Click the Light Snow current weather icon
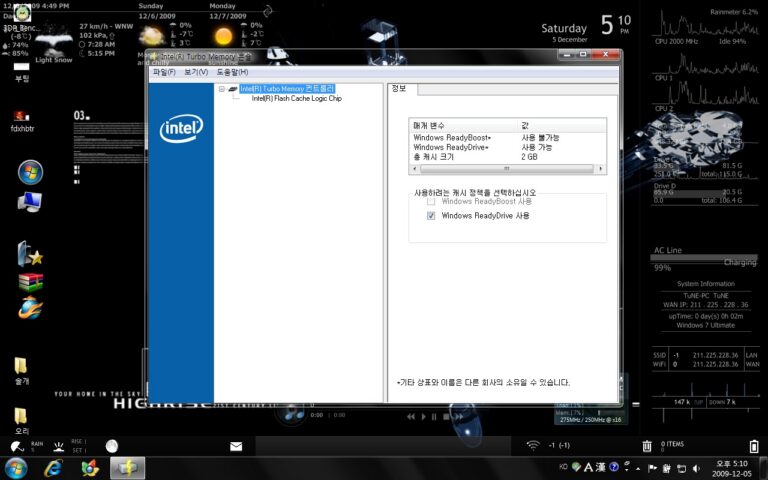768x480 pixels. [x=54, y=41]
